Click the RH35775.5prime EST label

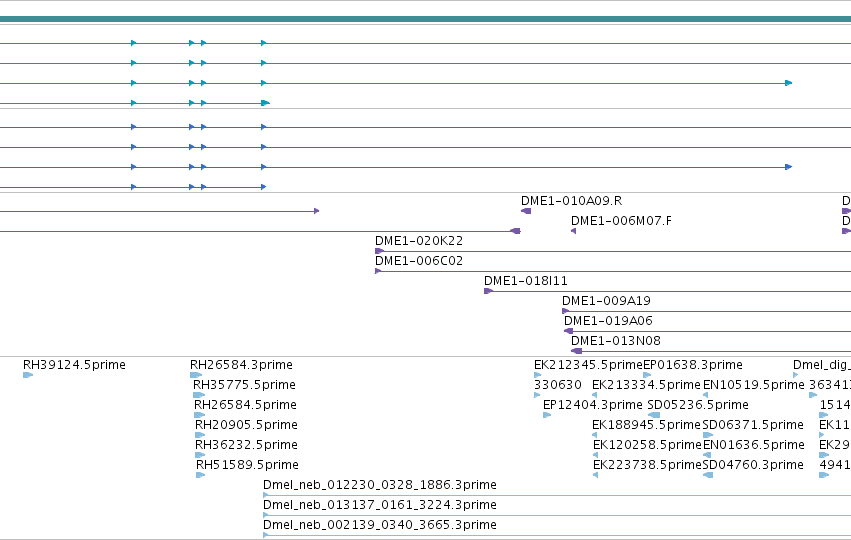pos(244,385)
